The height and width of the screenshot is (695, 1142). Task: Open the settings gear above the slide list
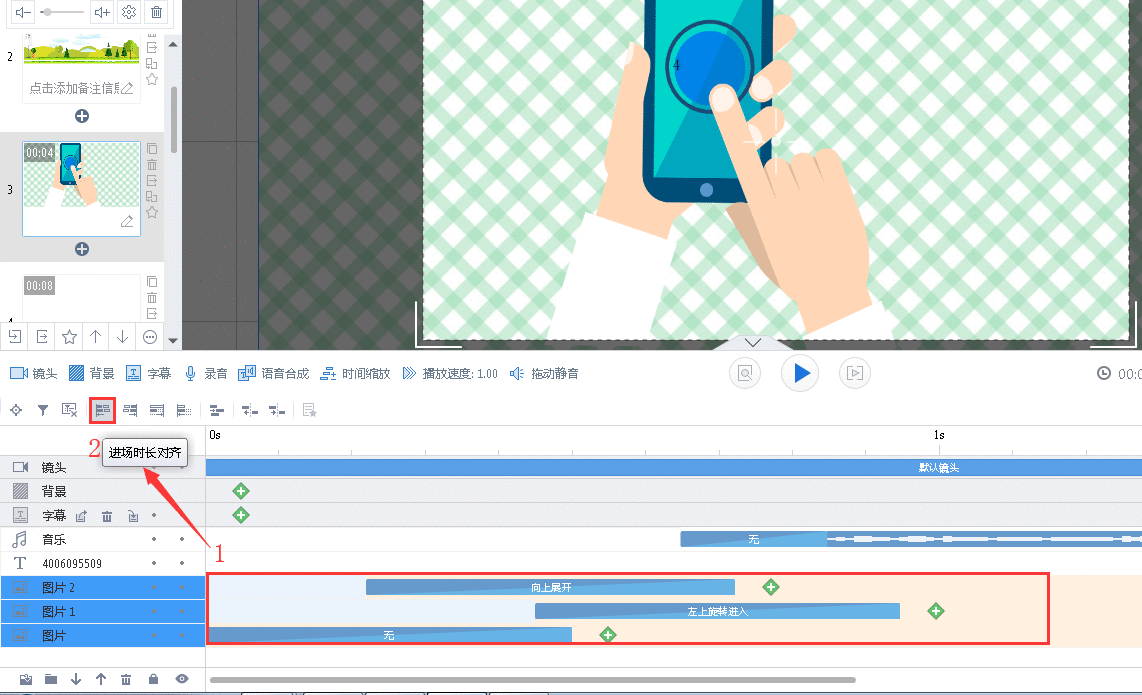129,12
